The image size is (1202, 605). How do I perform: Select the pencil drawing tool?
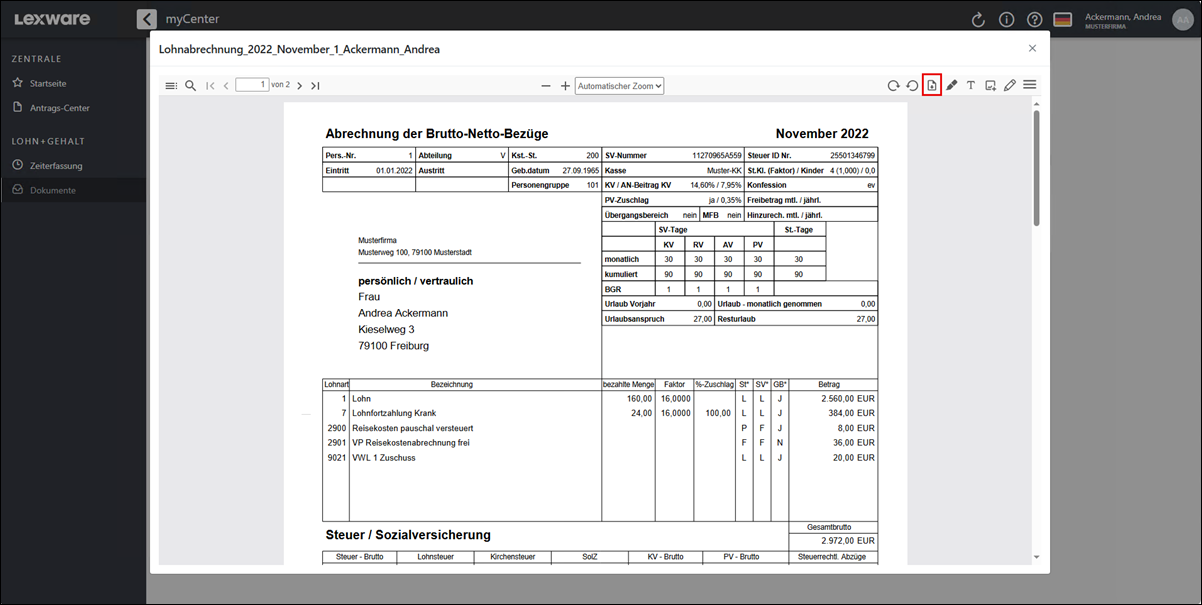pos(1010,86)
